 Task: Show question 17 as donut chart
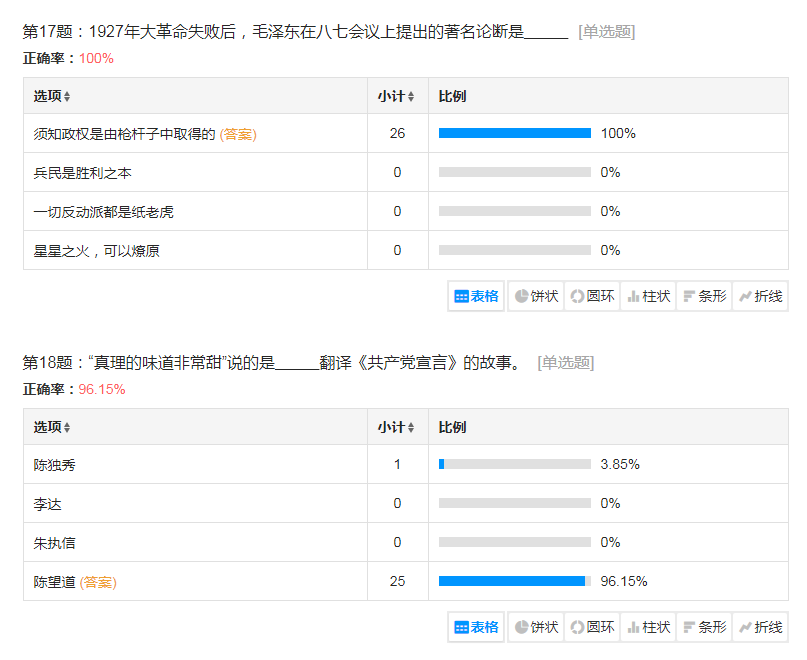click(591, 296)
